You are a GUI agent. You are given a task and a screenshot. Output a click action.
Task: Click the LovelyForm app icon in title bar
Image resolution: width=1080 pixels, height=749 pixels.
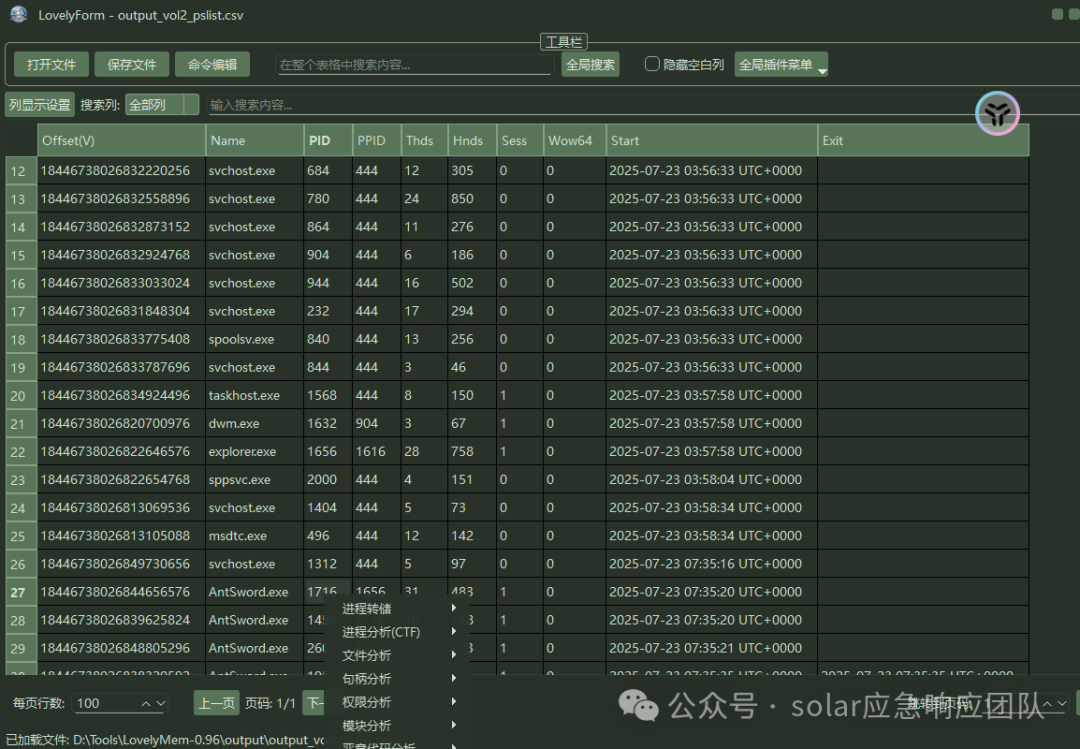[x=19, y=14]
